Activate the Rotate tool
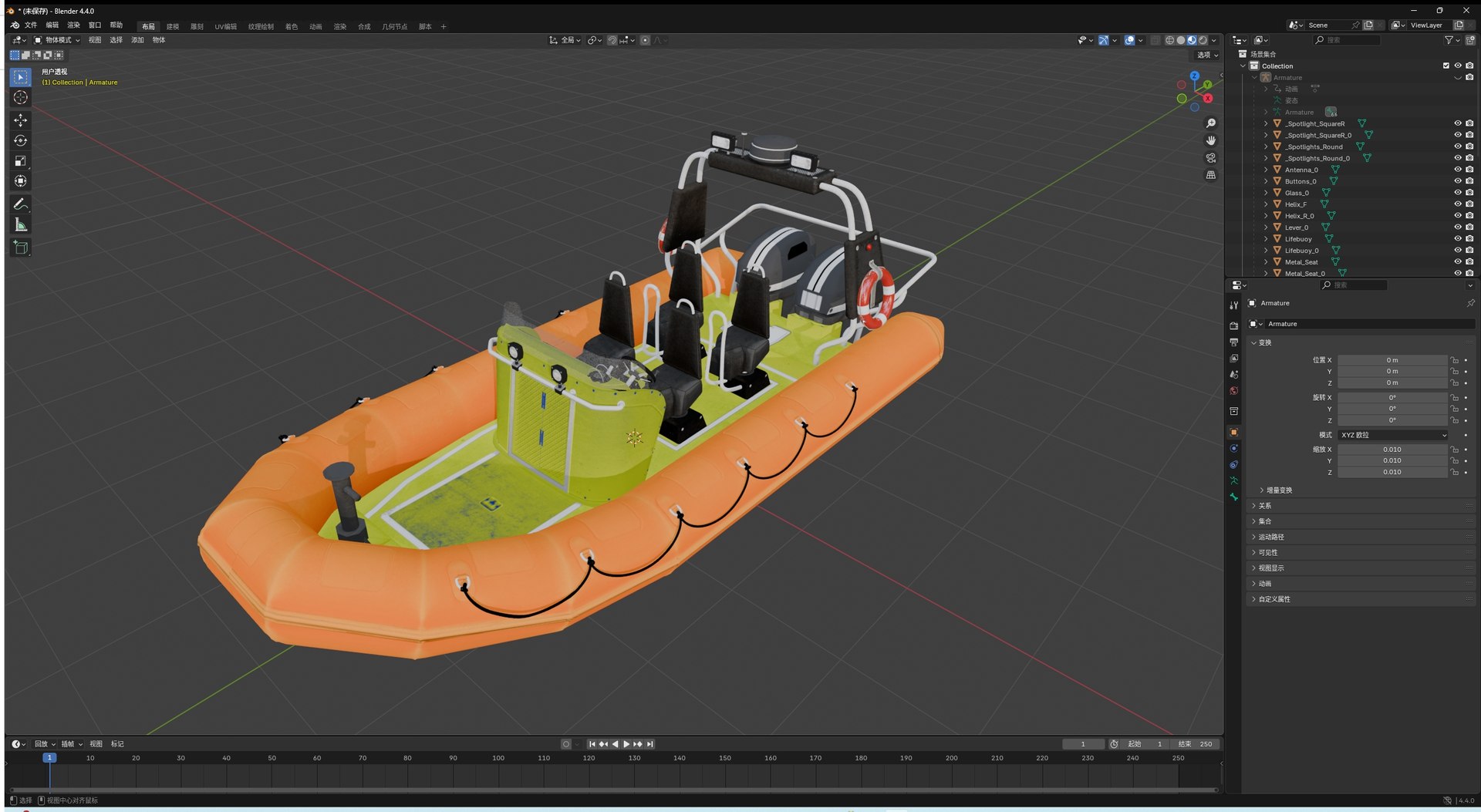 (x=21, y=140)
